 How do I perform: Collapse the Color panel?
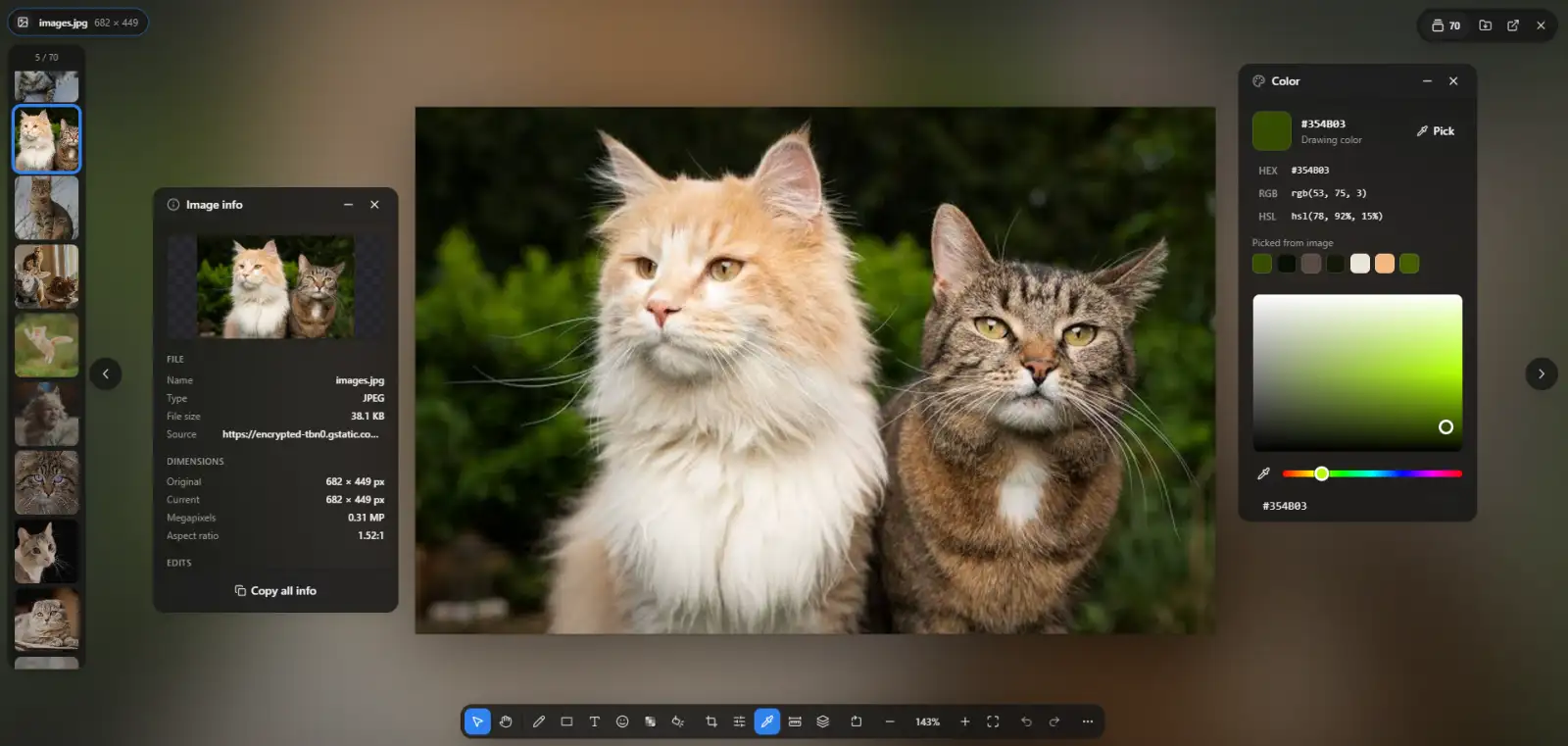click(x=1427, y=81)
